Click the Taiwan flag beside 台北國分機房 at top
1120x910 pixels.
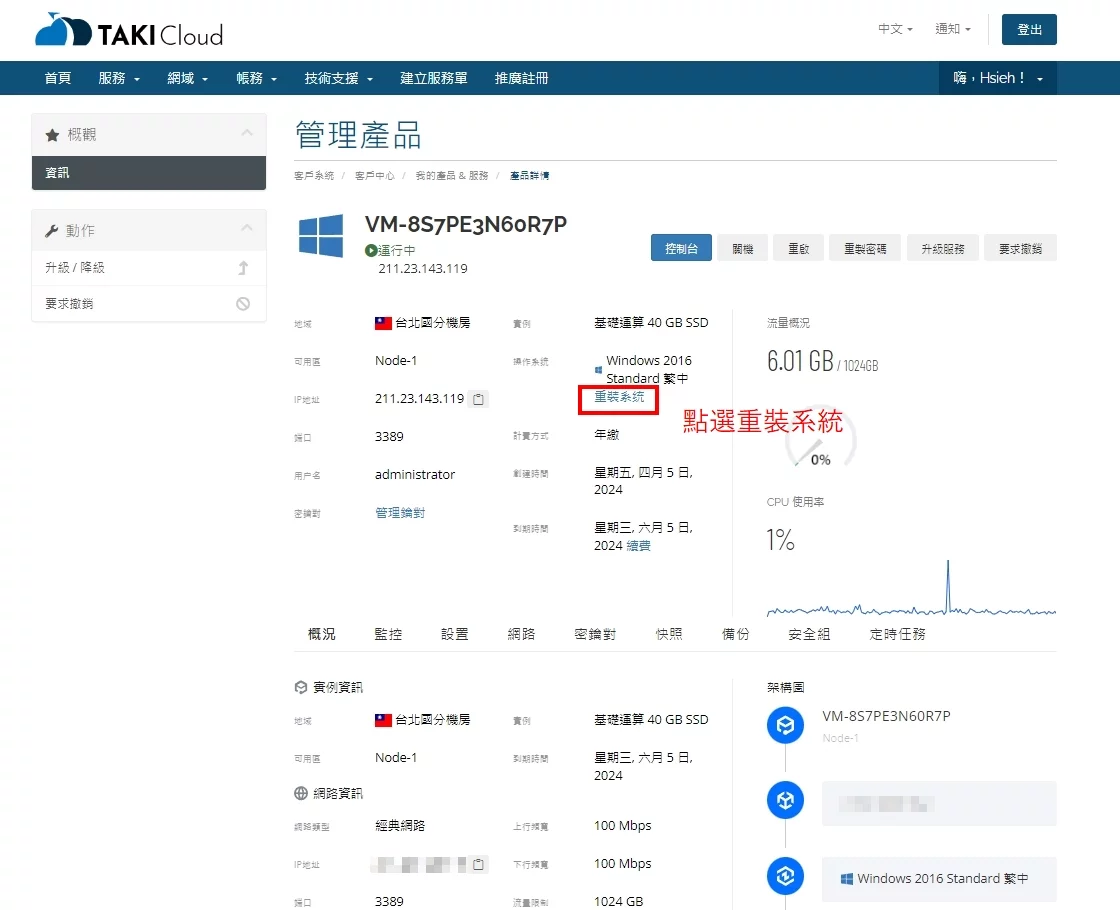coord(384,324)
